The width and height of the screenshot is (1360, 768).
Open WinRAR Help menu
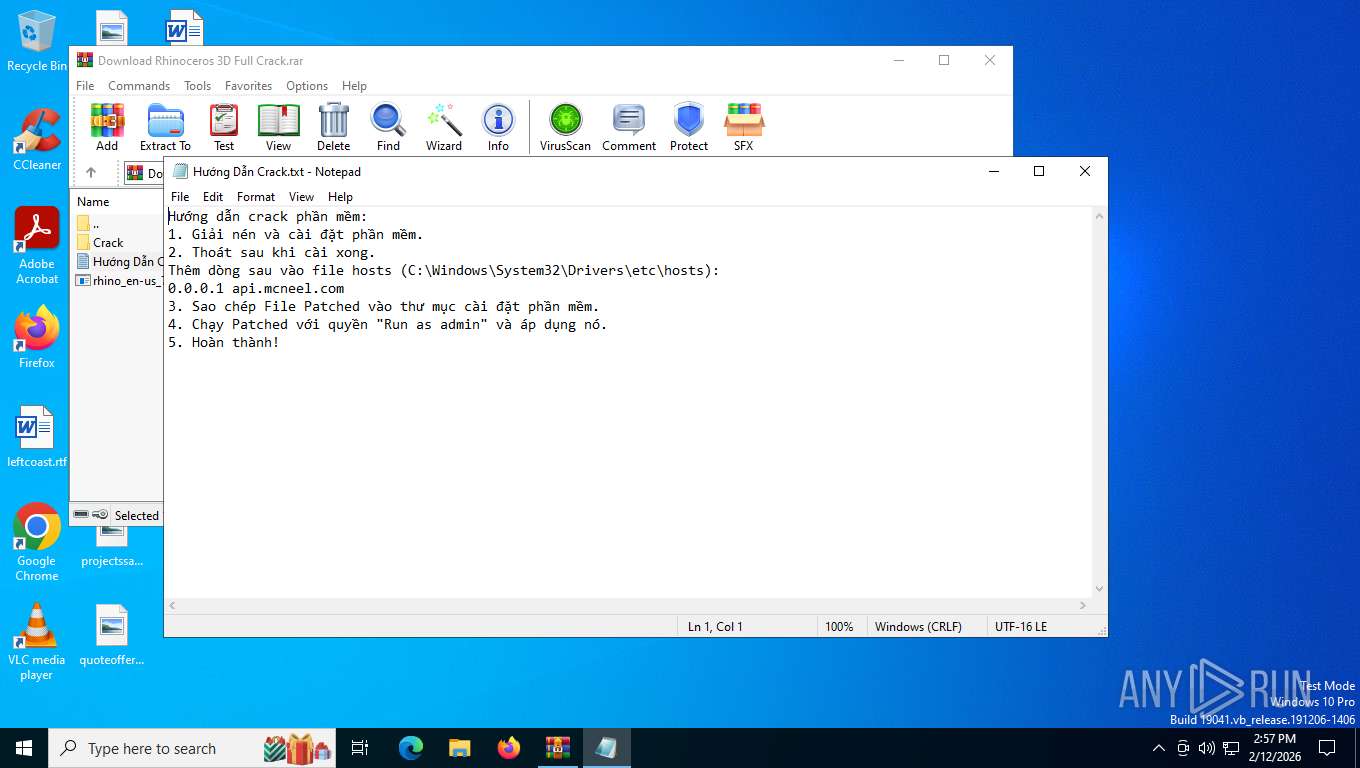[354, 86]
